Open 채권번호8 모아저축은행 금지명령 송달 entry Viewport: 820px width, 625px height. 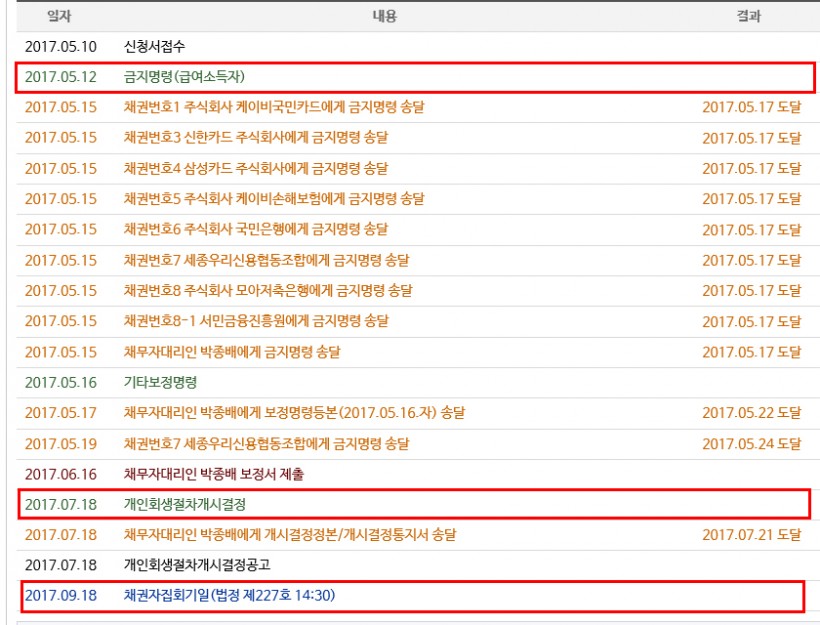[x=268, y=290]
